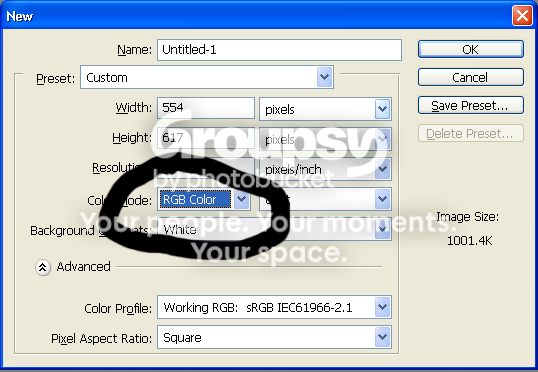Click the OK button

coord(471,49)
